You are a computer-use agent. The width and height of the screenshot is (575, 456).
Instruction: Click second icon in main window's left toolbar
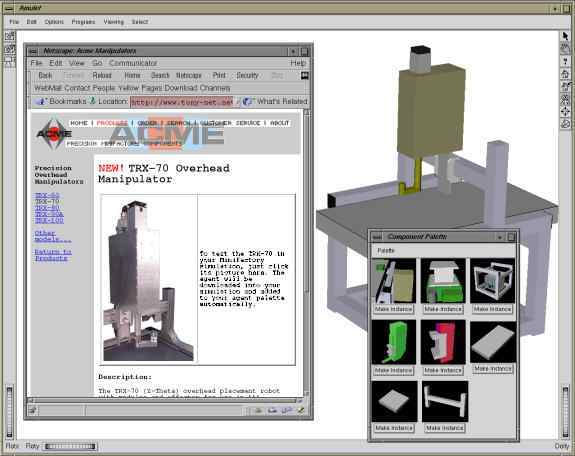click(10, 49)
